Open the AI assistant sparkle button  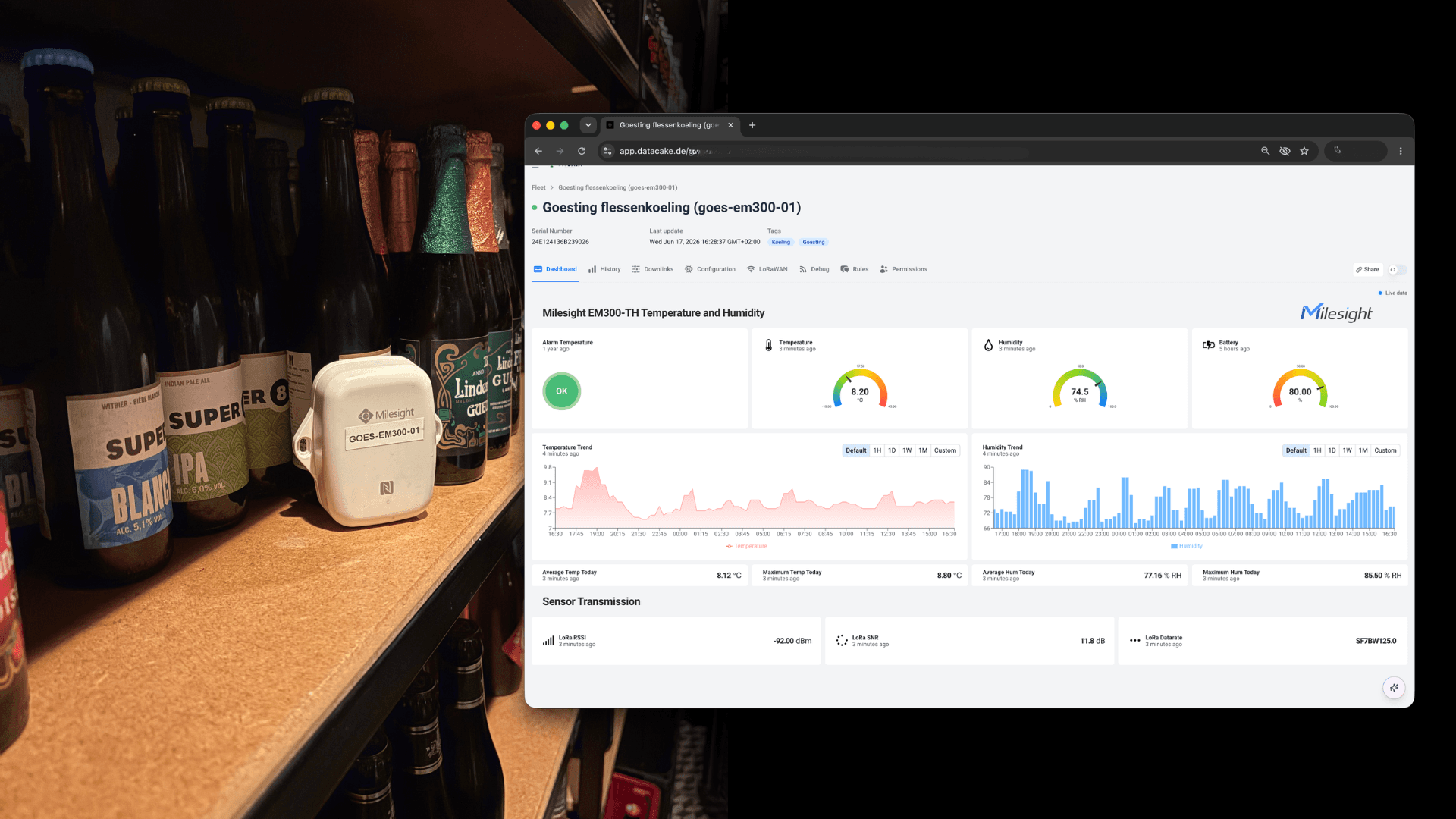[1394, 688]
